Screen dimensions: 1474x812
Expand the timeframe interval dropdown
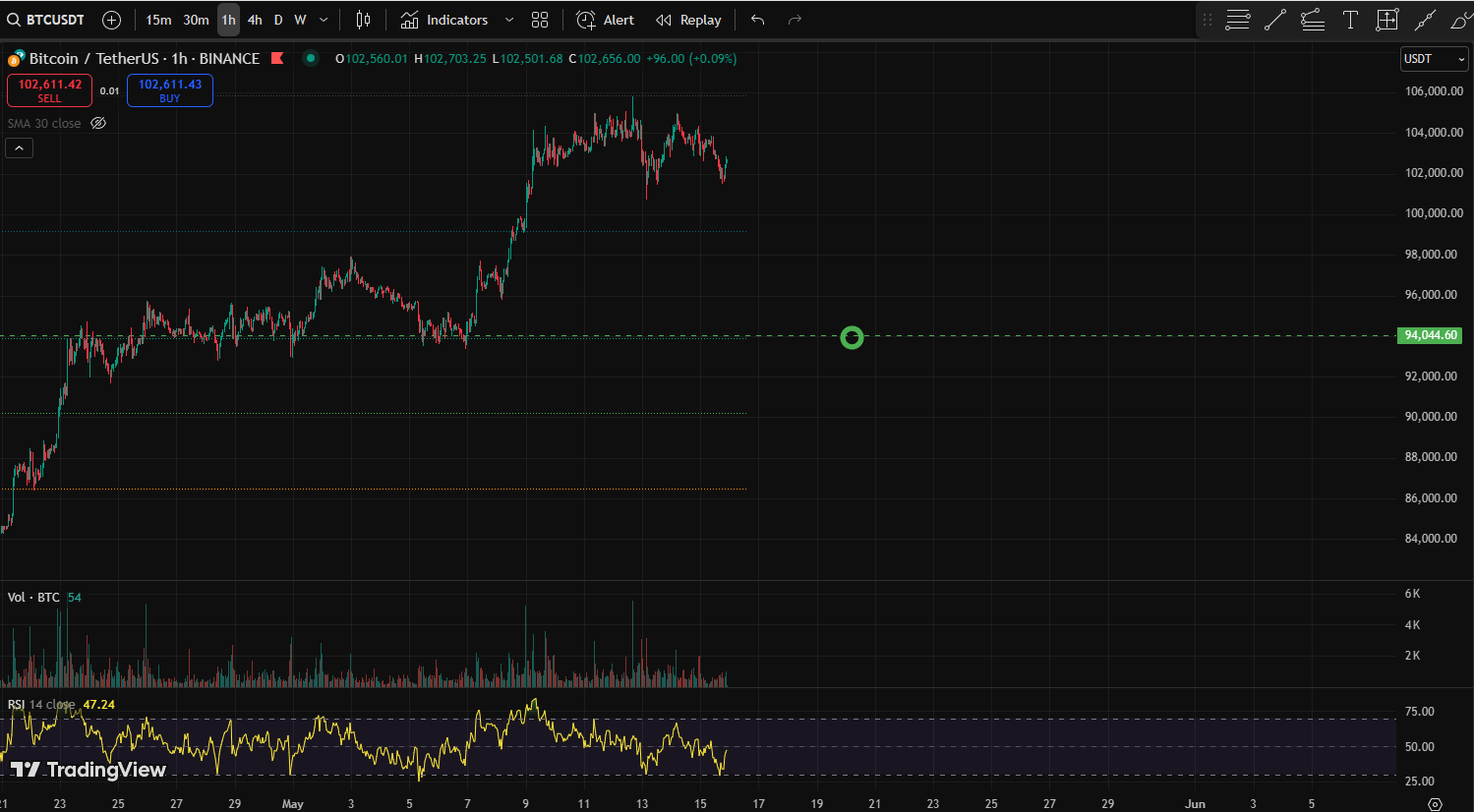click(324, 20)
